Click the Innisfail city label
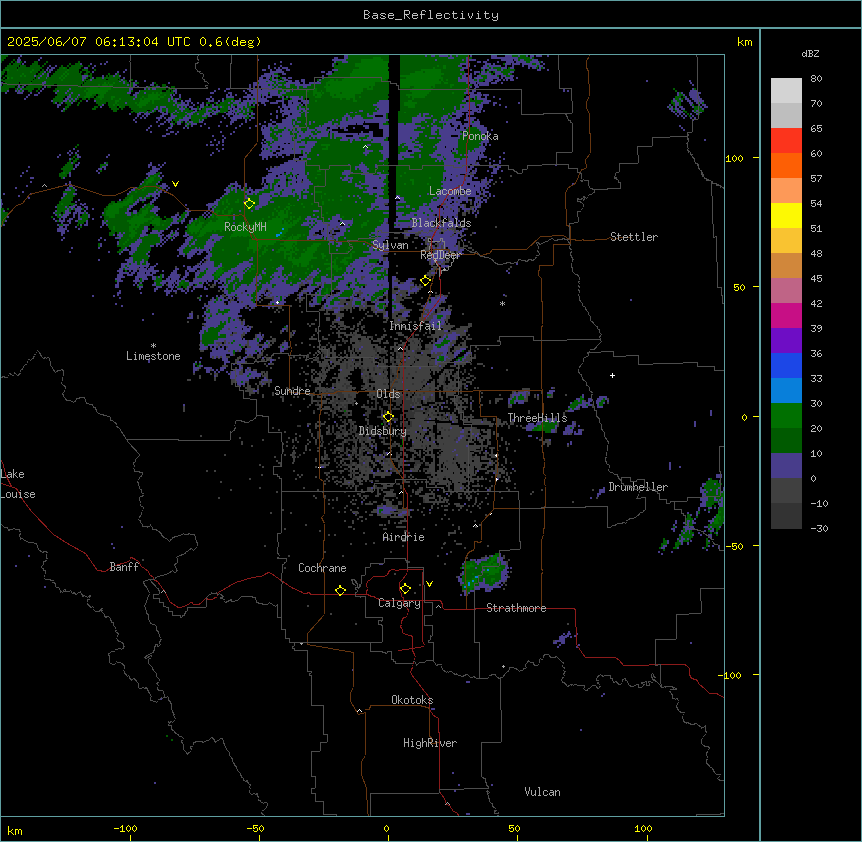 [416, 326]
